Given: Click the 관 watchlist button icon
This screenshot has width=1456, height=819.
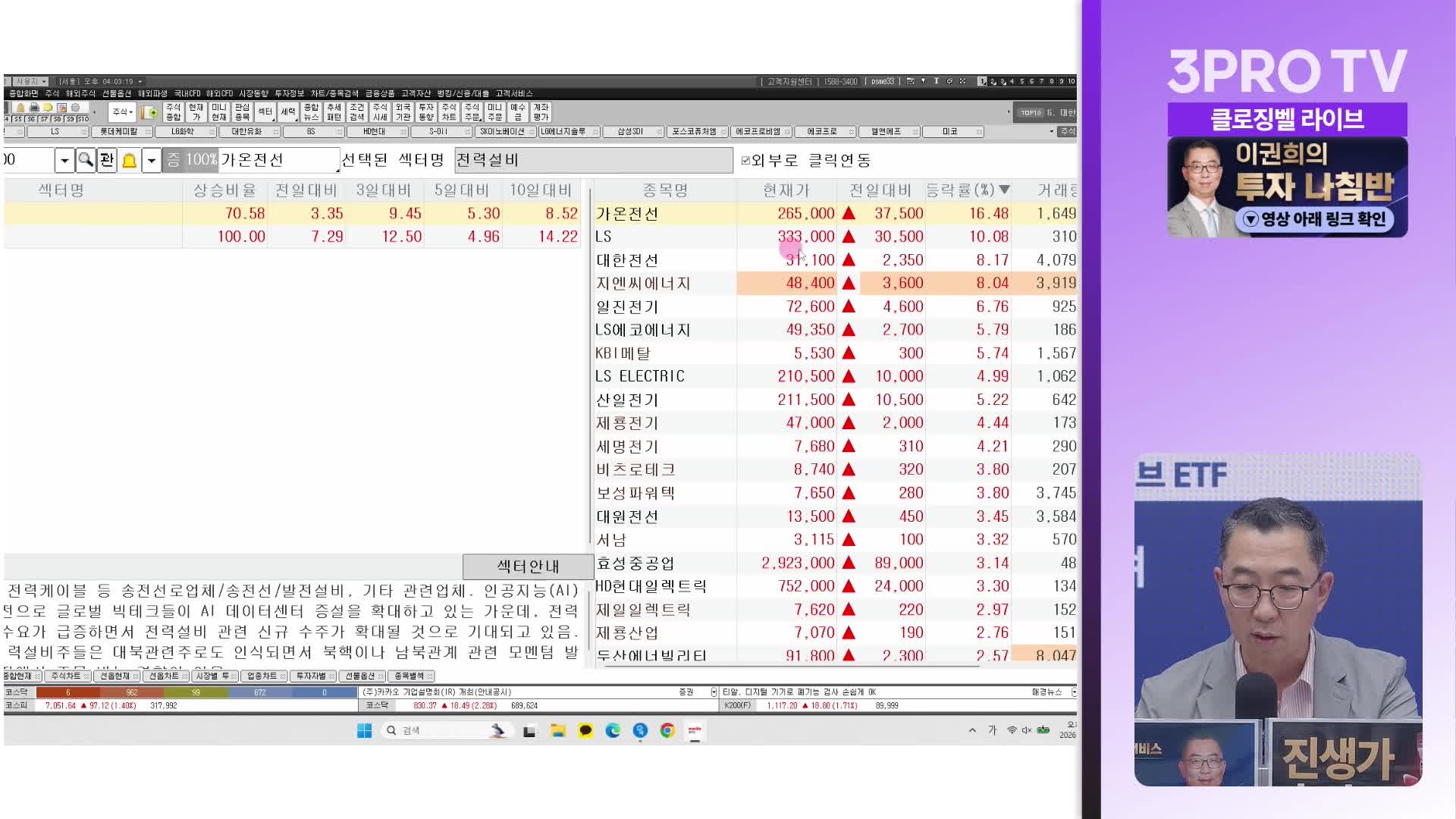Looking at the screenshot, I should [107, 160].
